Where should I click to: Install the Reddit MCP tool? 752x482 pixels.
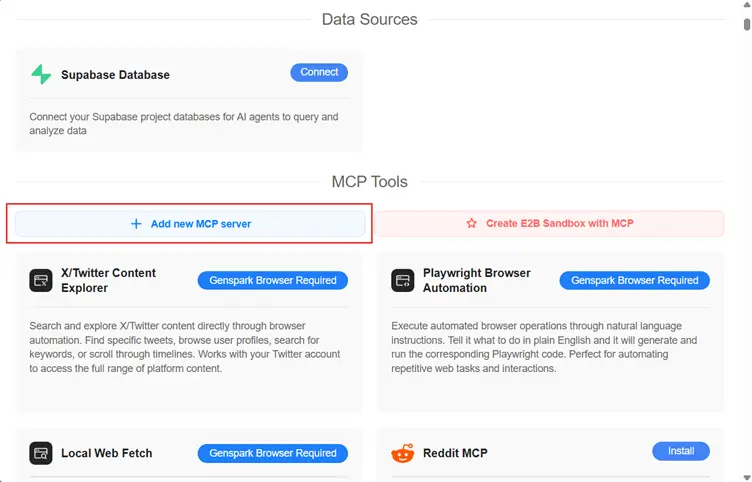pos(680,451)
